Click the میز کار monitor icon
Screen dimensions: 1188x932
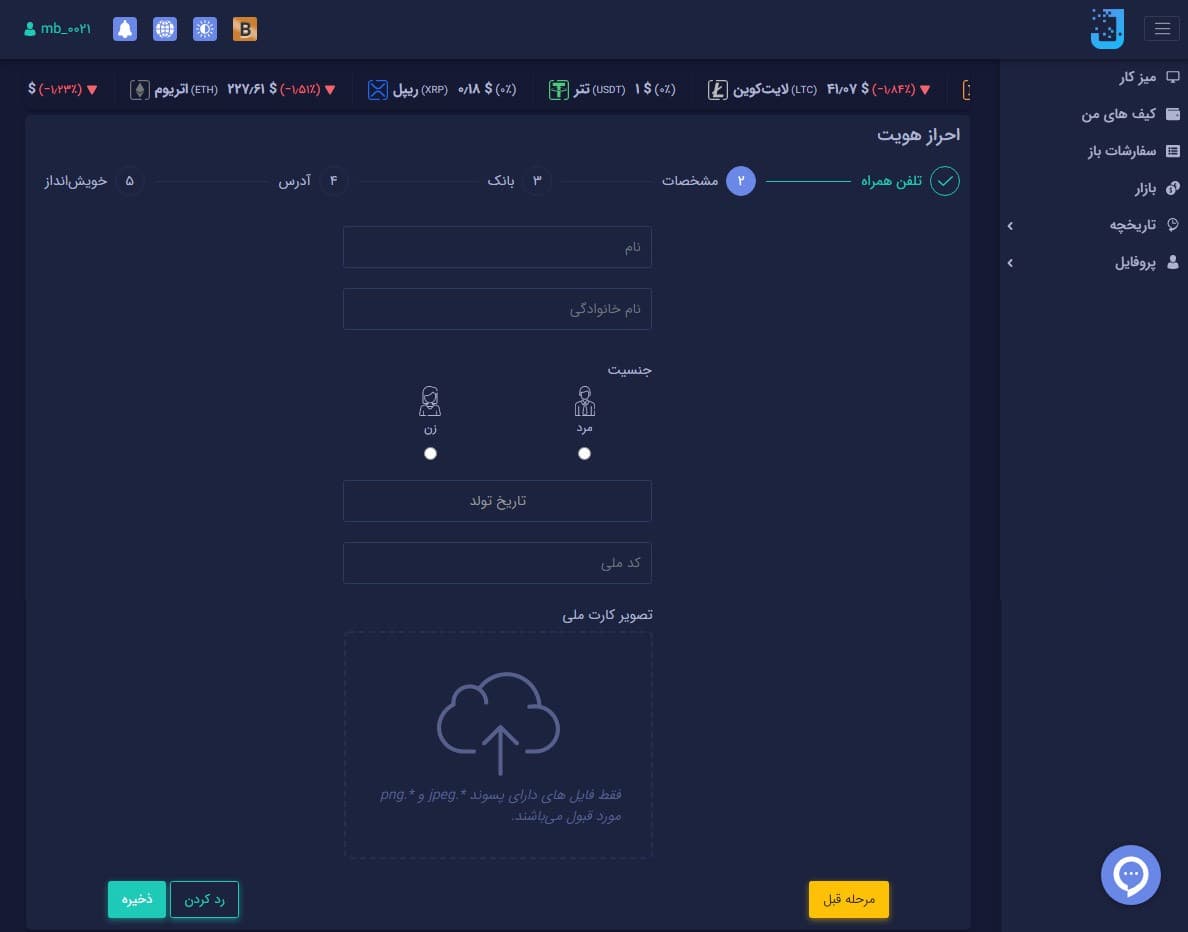point(1173,77)
